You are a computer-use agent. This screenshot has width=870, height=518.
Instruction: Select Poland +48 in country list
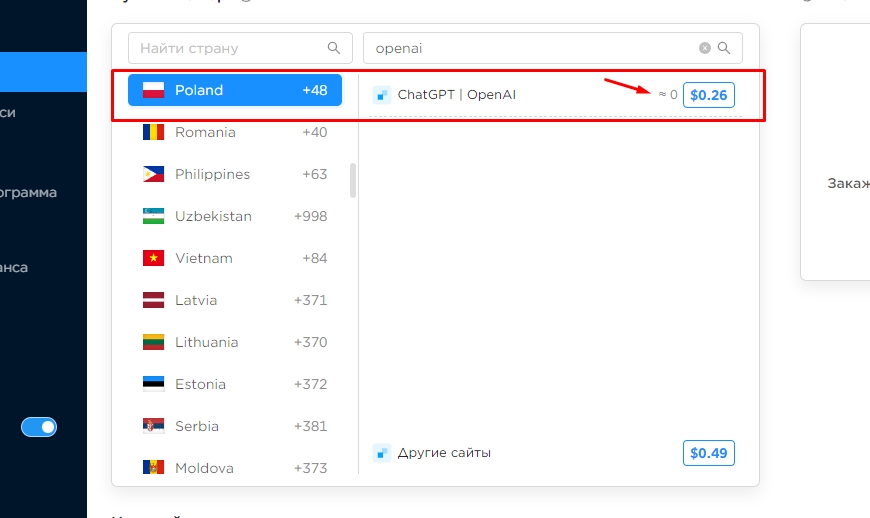235,90
